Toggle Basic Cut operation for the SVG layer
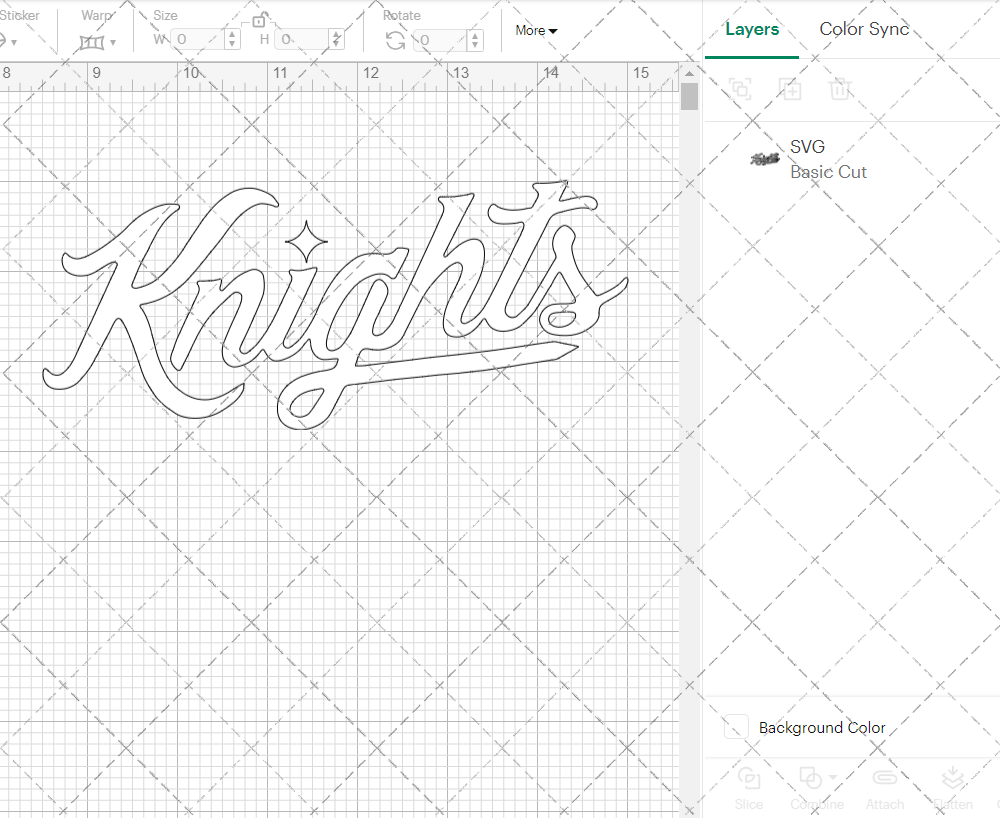1000x818 pixels. pyautogui.click(x=829, y=172)
